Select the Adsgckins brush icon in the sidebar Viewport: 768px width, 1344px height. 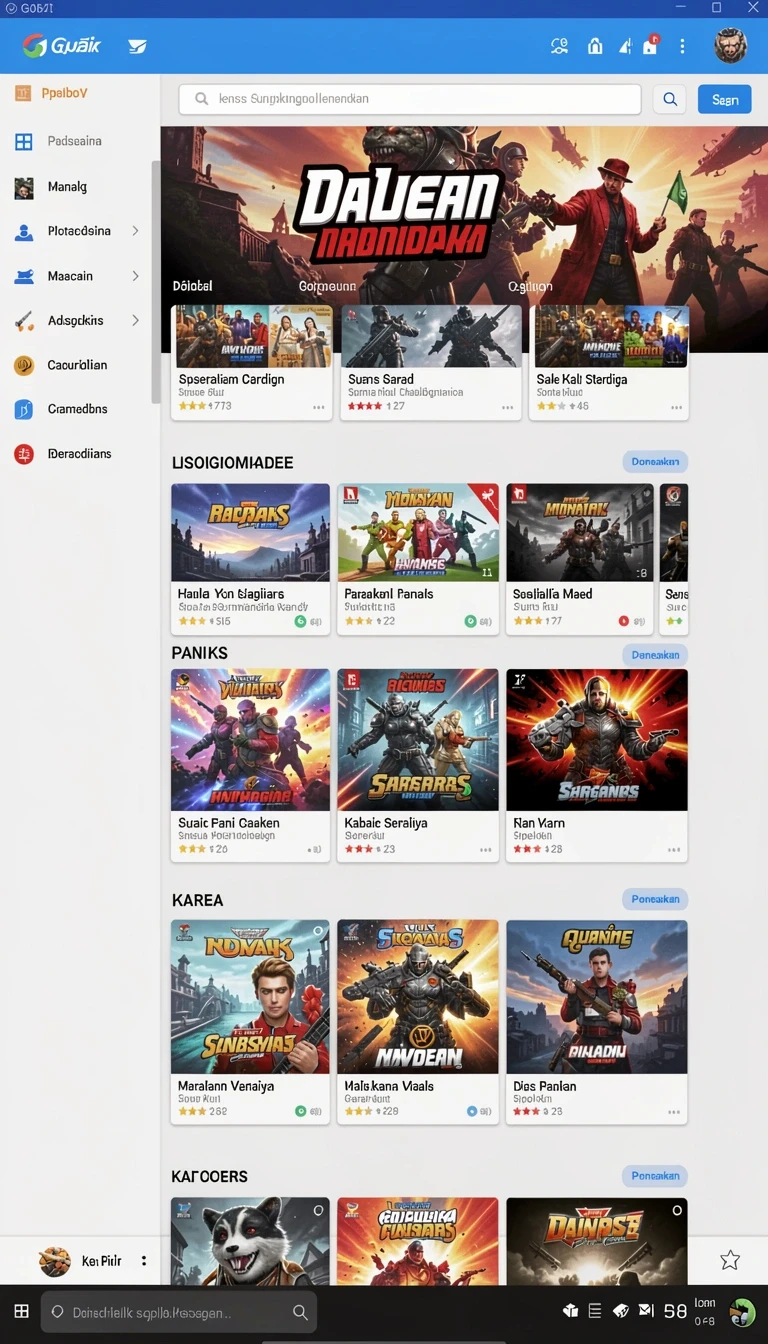(24, 321)
